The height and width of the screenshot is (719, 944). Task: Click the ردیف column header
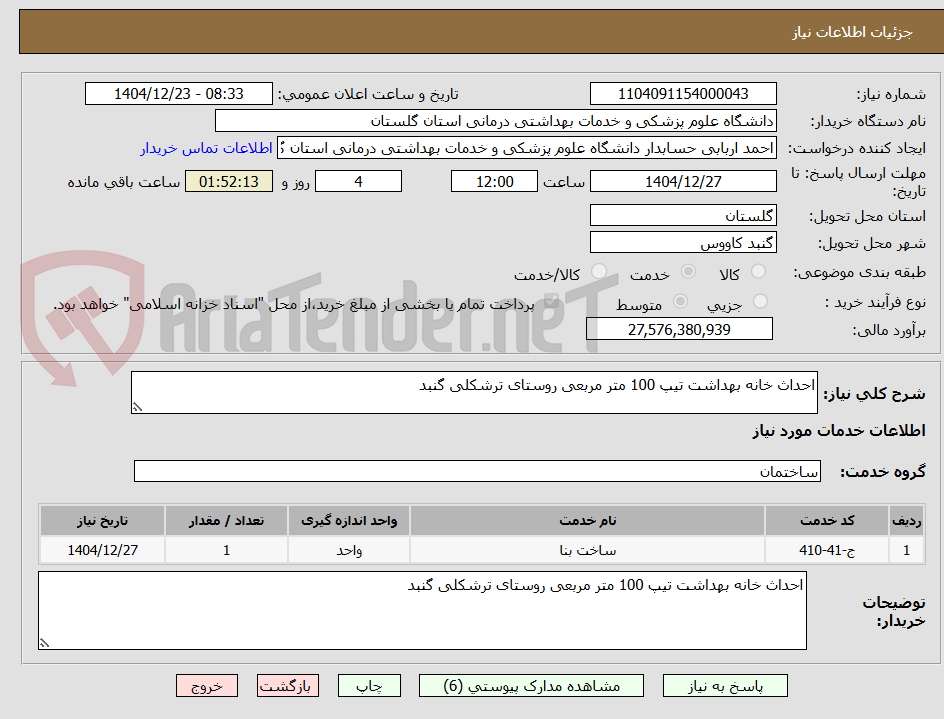click(x=907, y=520)
